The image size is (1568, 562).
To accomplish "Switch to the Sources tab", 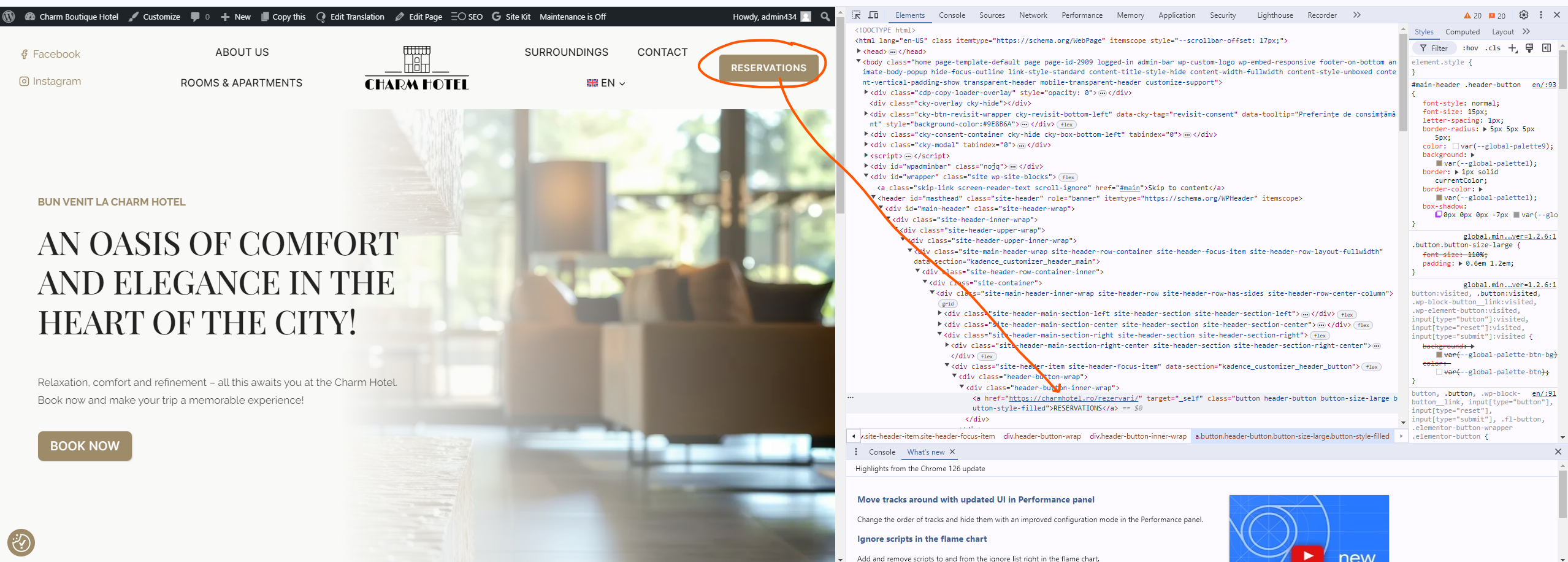I will pos(992,15).
